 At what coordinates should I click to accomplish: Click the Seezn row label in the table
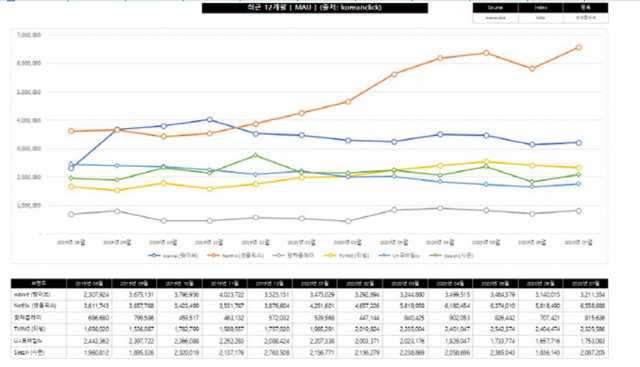(x=29, y=352)
